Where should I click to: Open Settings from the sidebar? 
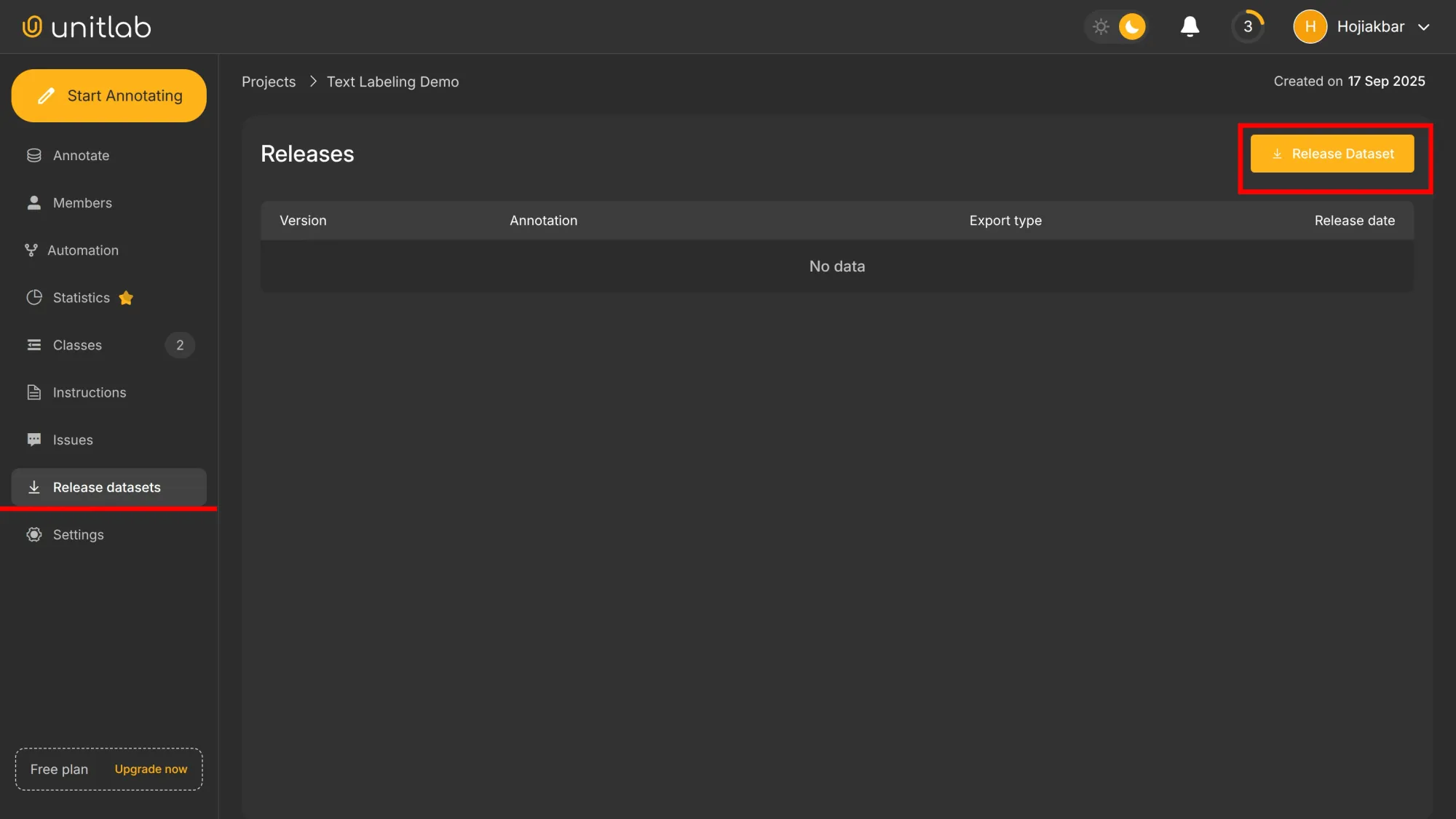78,534
